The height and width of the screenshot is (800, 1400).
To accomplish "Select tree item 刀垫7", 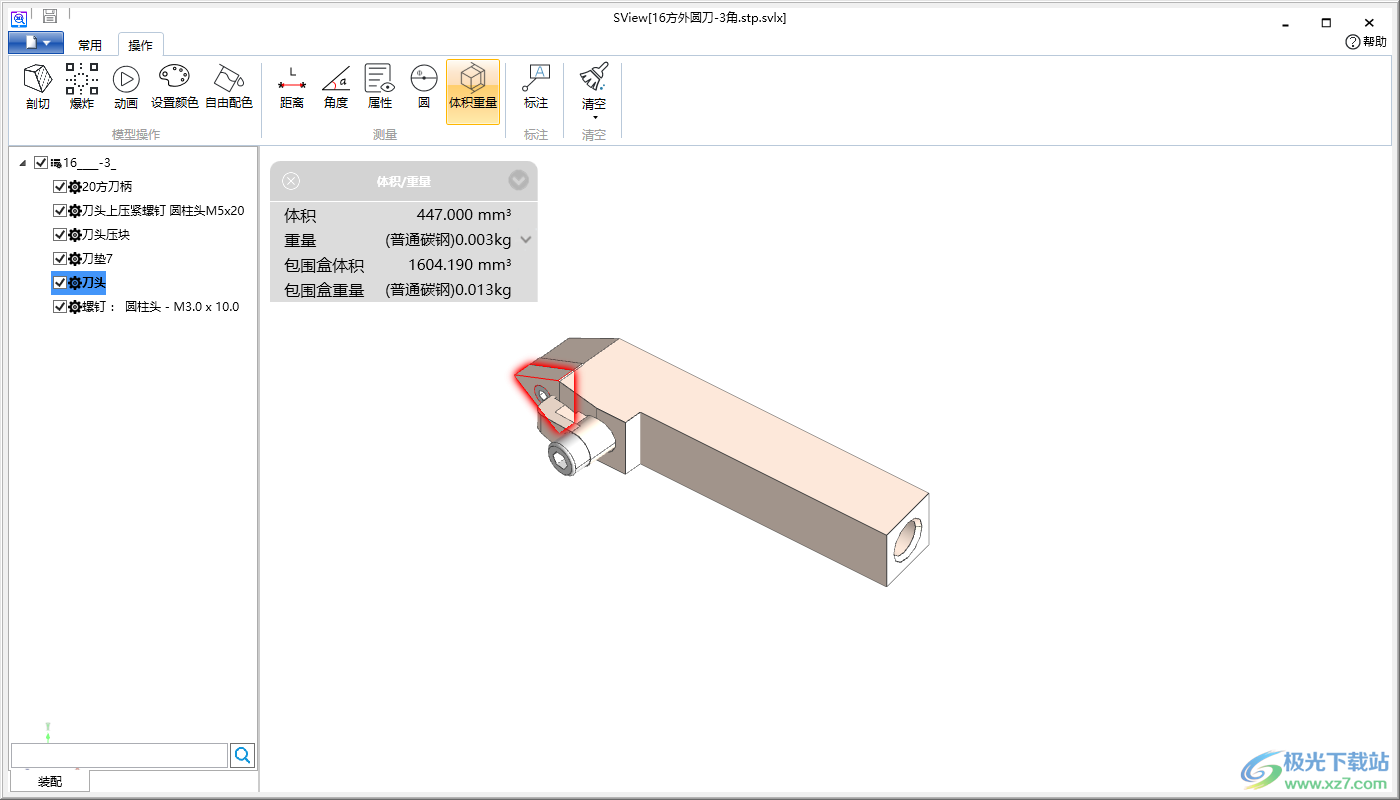I will (x=97, y=258).
